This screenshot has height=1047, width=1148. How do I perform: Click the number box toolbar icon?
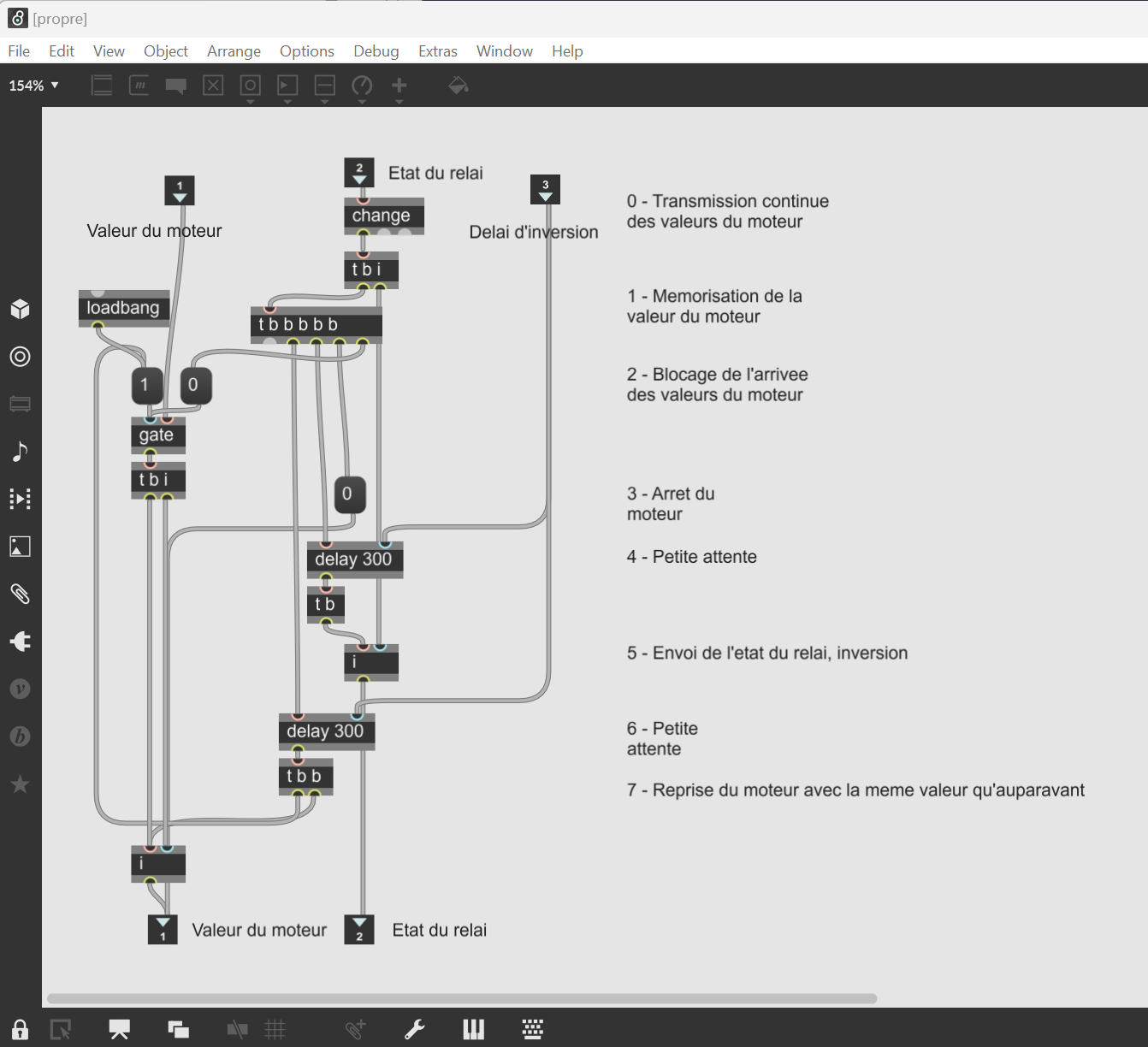coord(287,86)
